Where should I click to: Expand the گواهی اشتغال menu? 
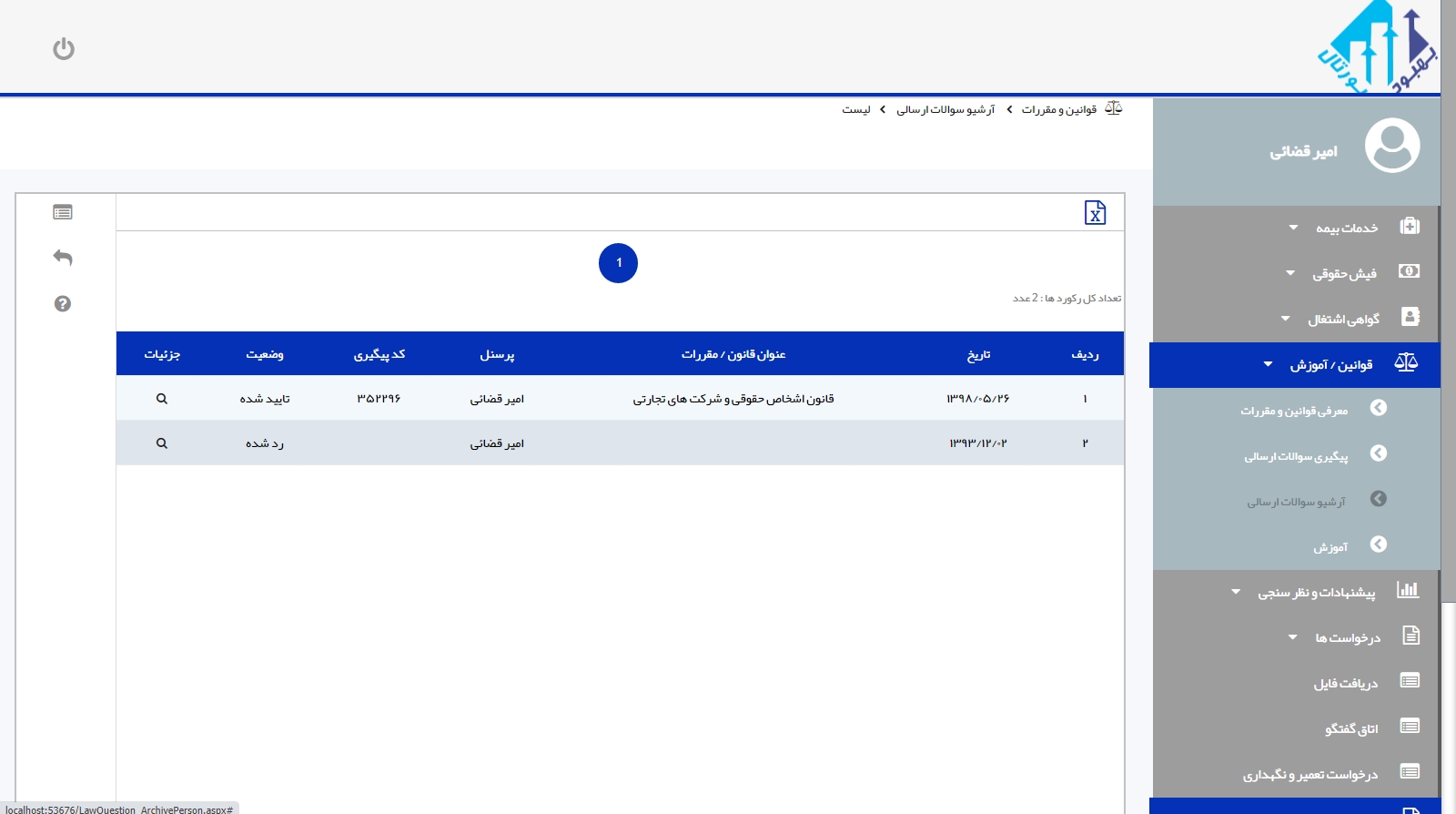[1342, 319]
